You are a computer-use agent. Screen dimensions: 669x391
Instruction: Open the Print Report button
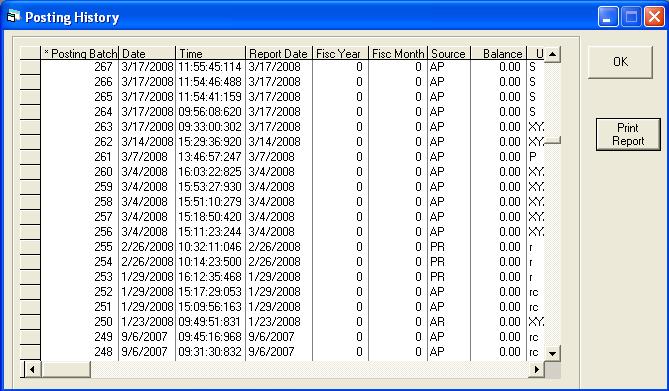(628, 134)
